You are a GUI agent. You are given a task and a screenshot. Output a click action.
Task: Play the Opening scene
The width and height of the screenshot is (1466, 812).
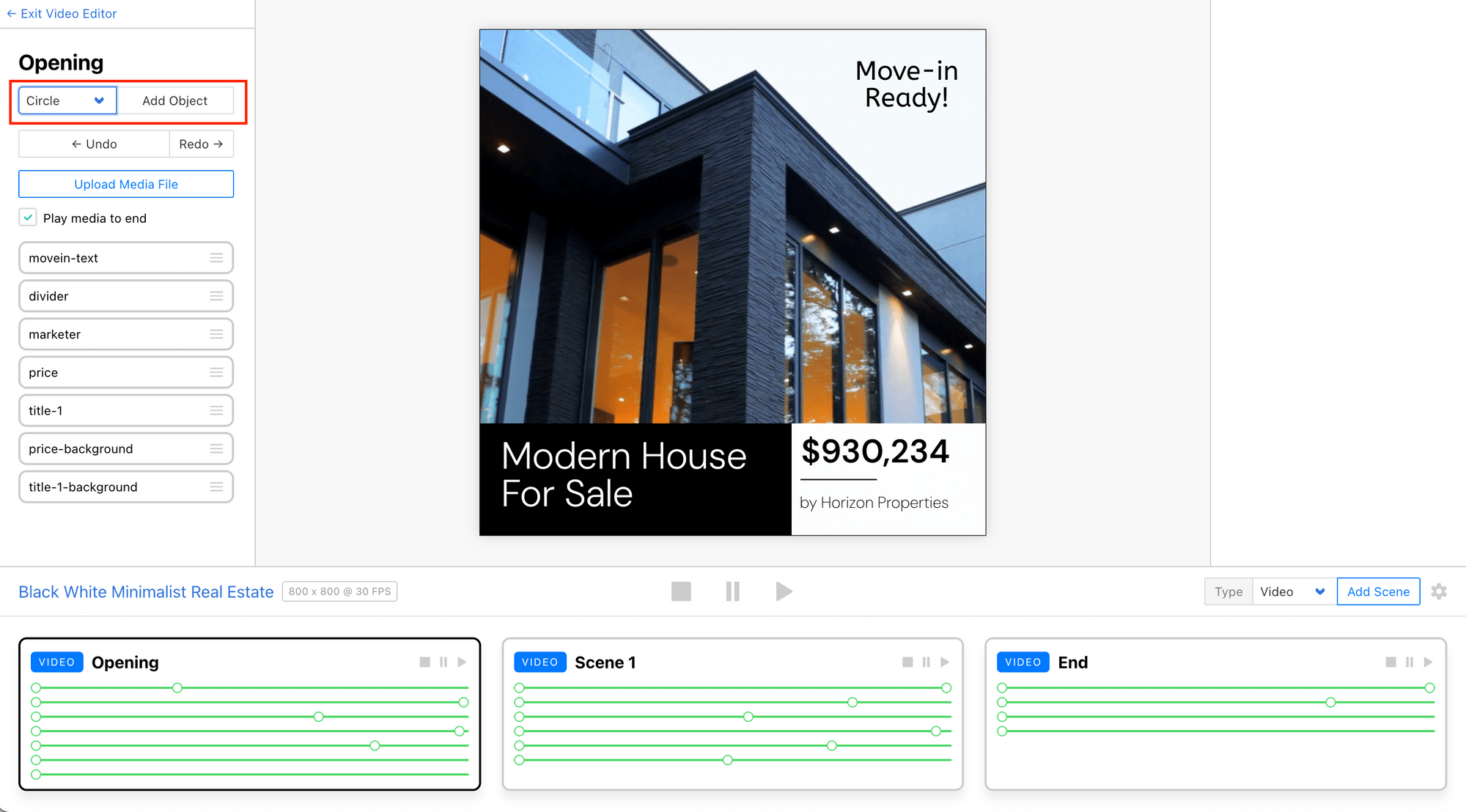[462, 662]
